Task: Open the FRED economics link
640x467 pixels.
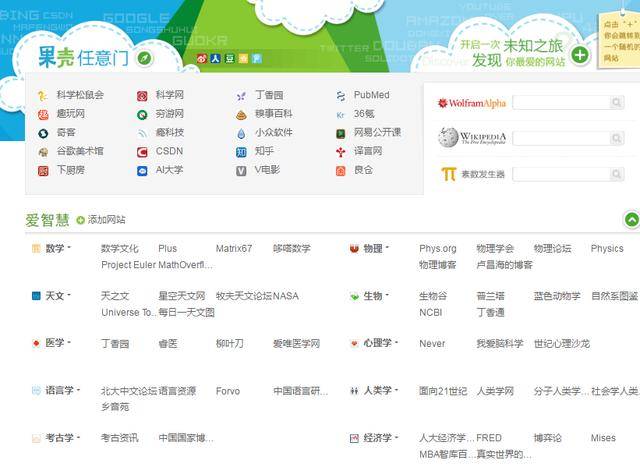Action: [x=489, y=438]
